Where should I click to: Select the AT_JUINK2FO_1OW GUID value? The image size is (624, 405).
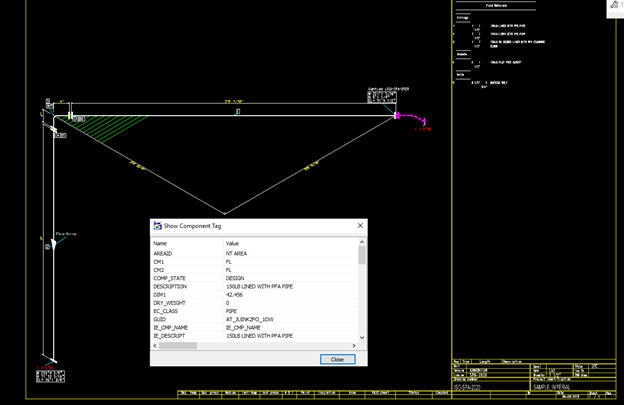(250, 319)
